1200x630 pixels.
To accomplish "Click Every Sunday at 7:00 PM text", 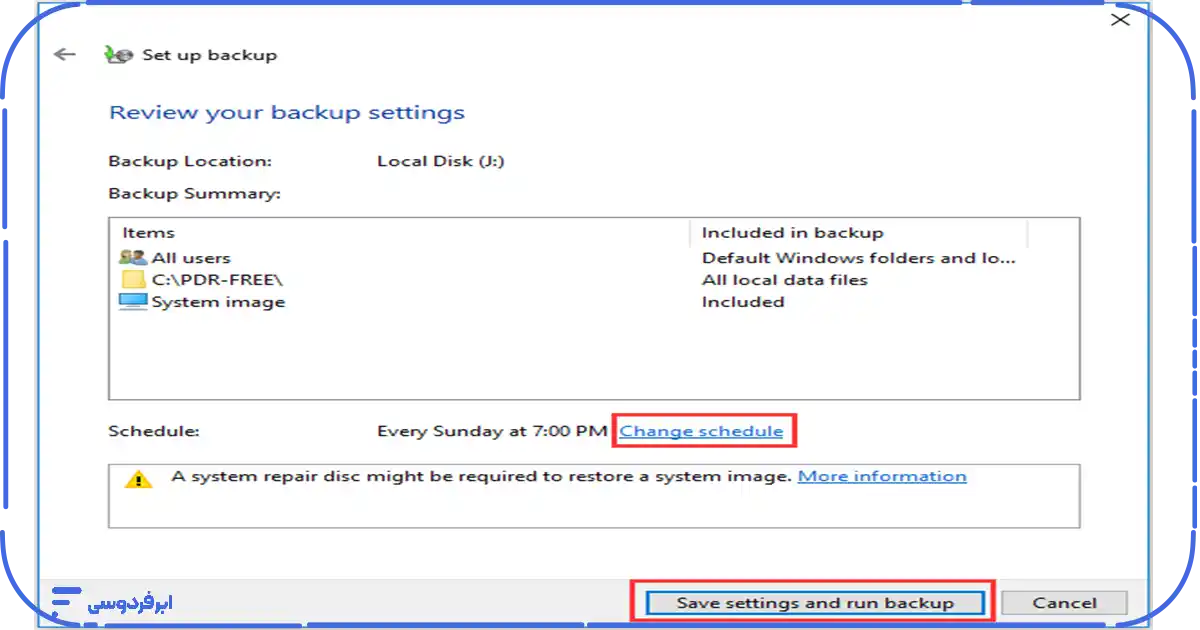I will [492, 431].
